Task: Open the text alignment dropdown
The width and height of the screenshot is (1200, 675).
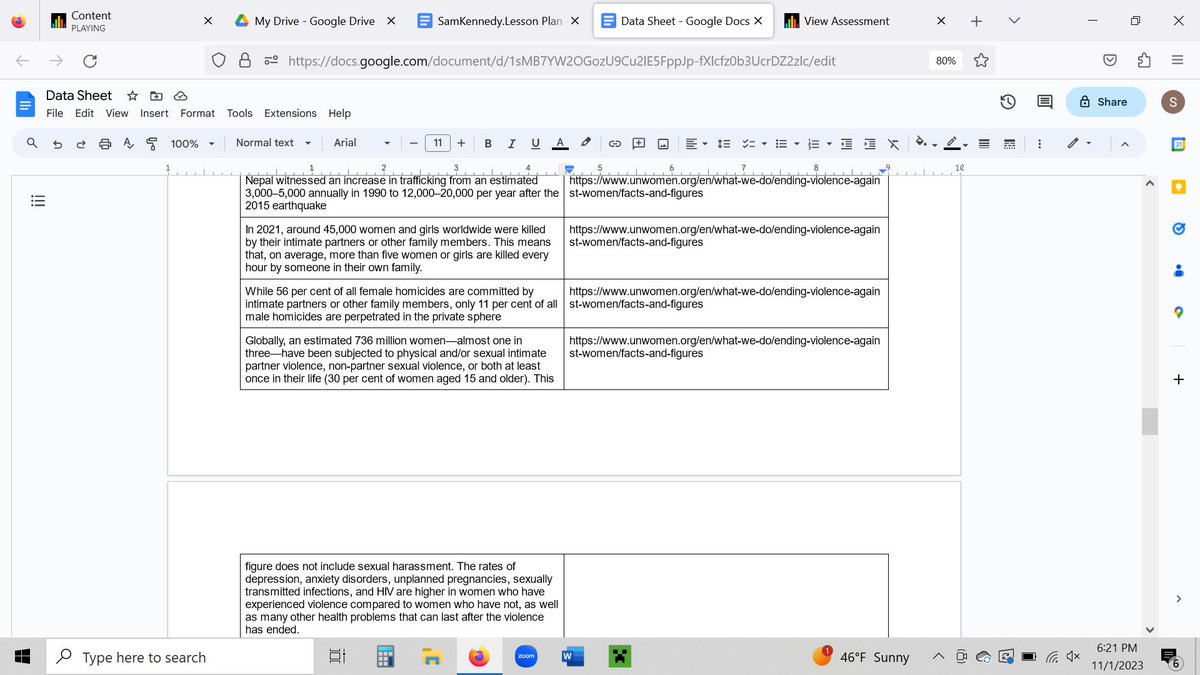Action: click(696, 143)
